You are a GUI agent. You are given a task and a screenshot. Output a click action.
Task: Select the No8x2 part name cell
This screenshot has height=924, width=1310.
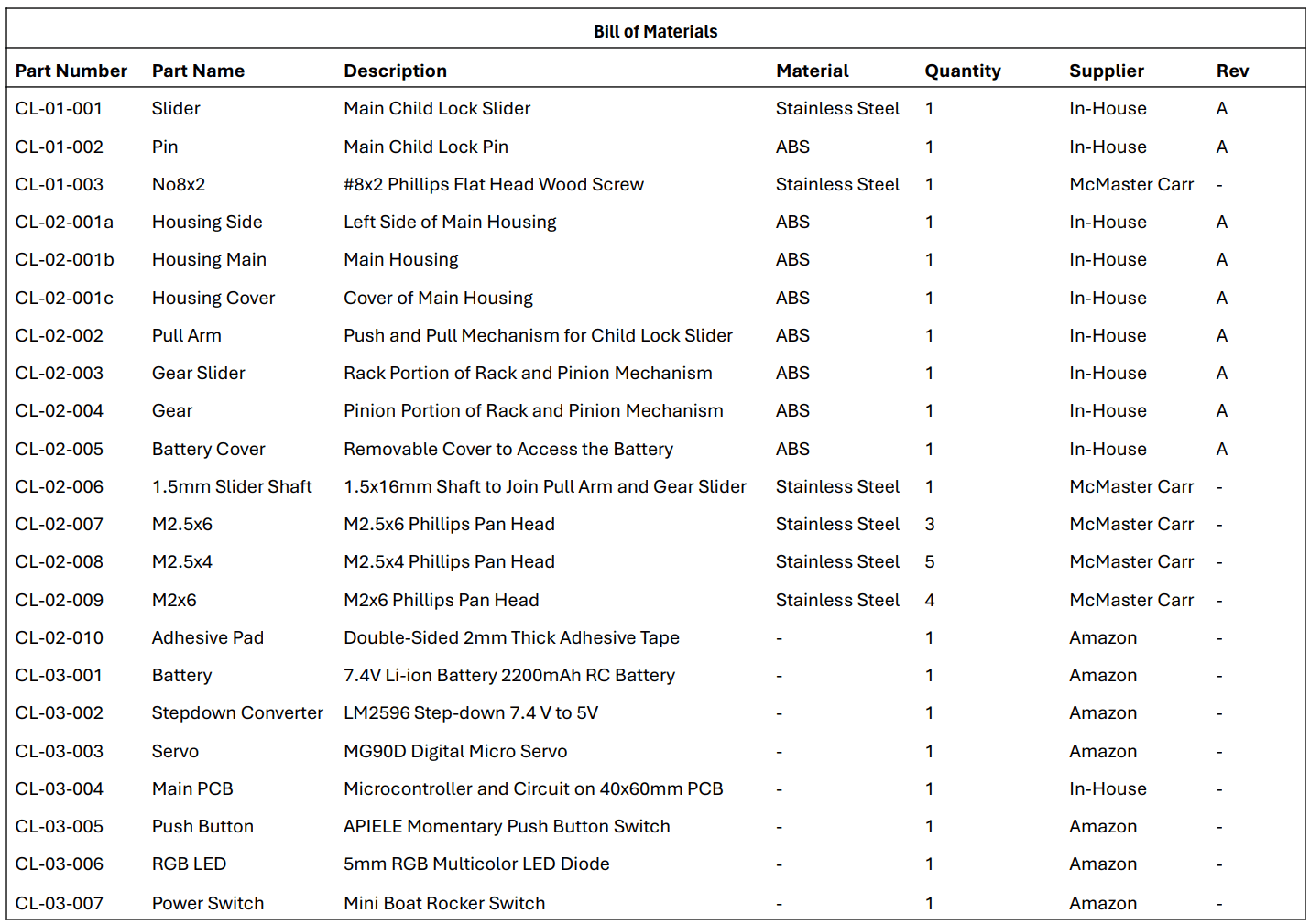click(179, 184)
